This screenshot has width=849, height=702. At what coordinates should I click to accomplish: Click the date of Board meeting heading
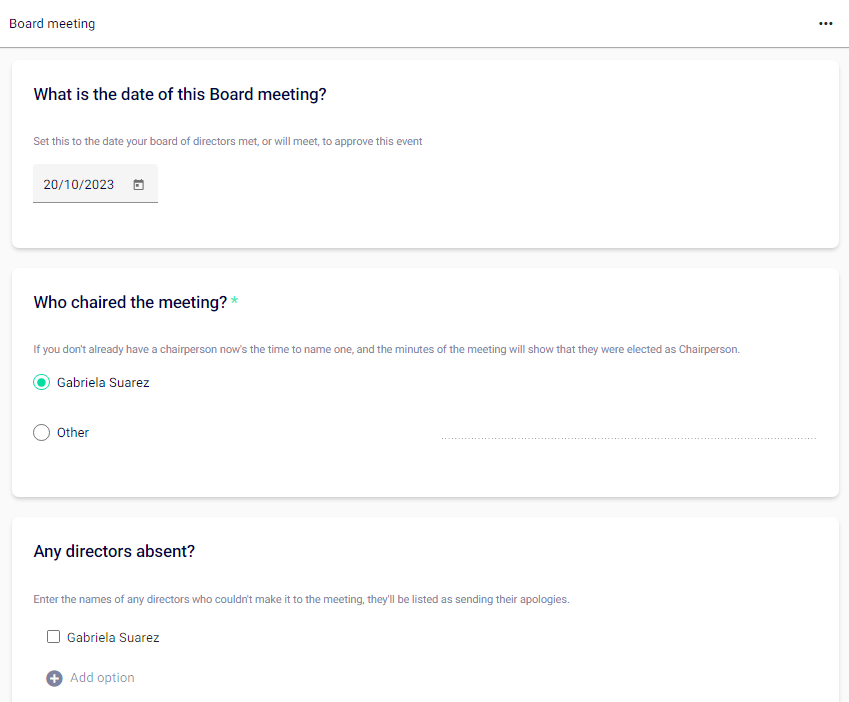pyautogui.click(x=180, y=95)
